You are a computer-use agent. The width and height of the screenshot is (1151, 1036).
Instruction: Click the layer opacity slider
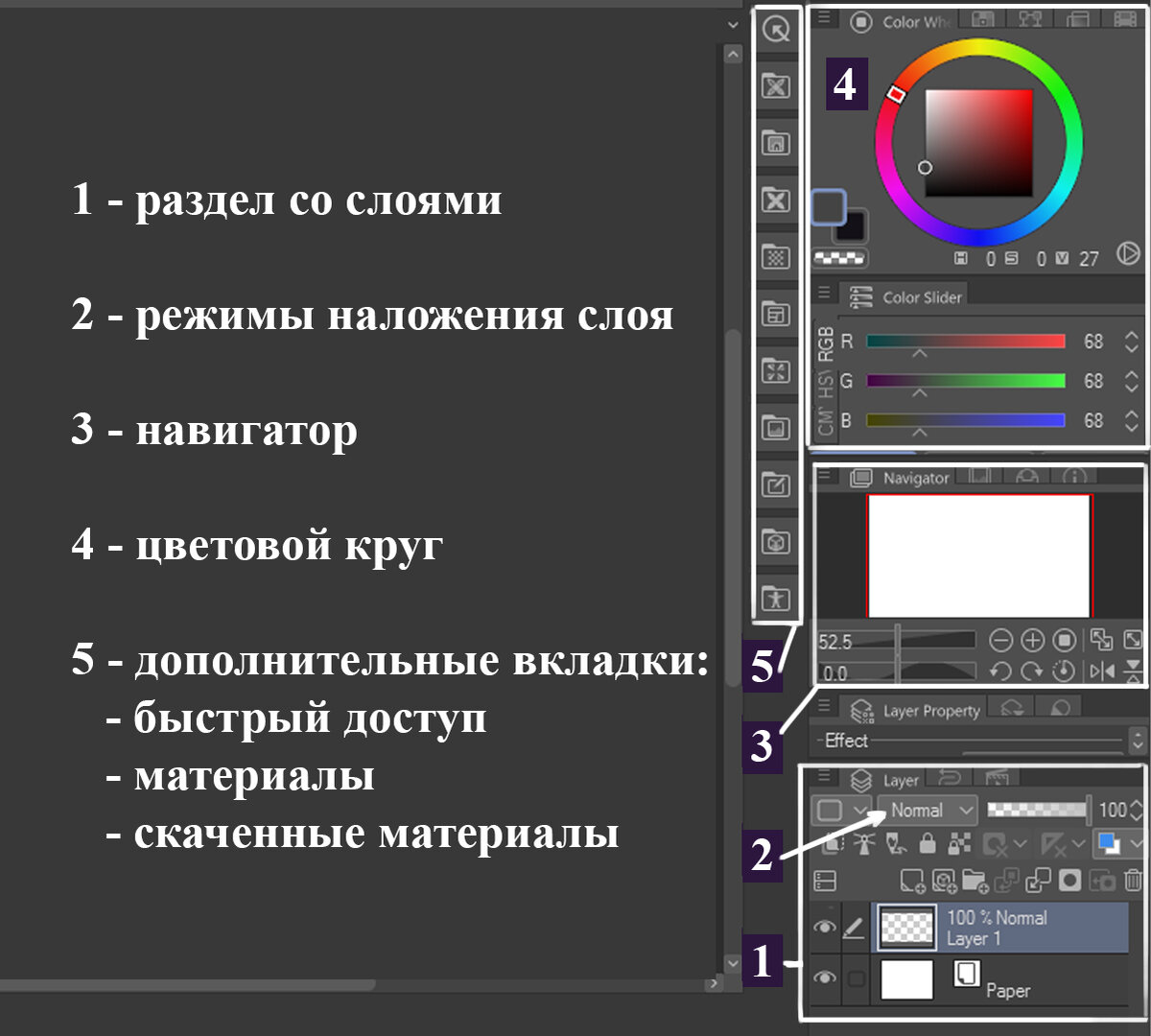pos(1038,811)
